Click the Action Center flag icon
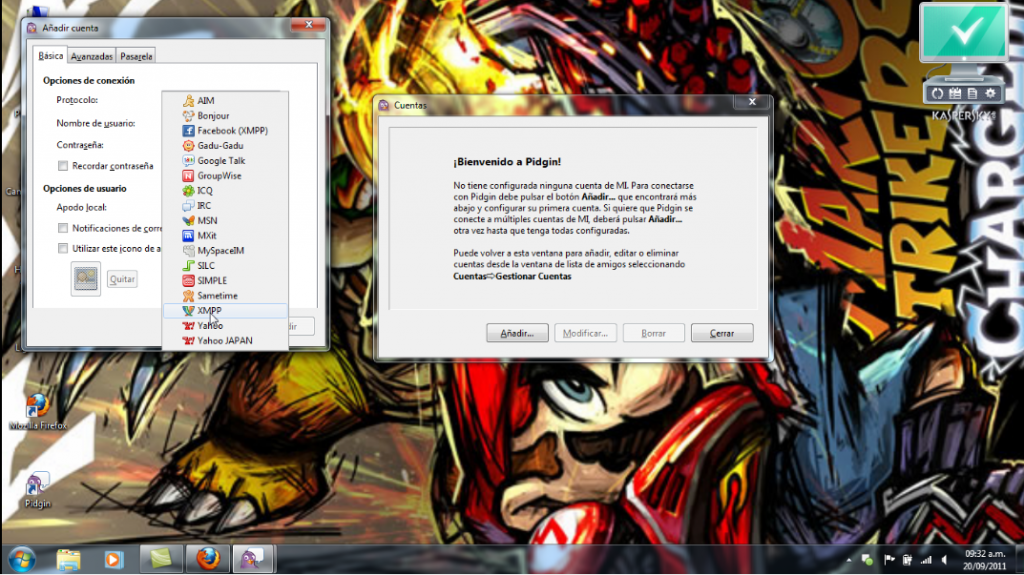1024x575 pixels. 889,560
